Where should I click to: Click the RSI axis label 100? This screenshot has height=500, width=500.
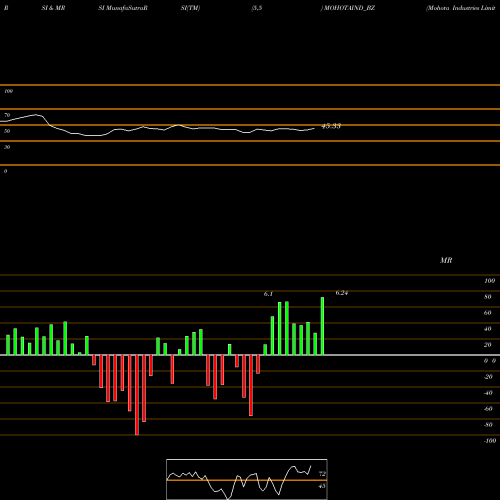pyautogui.click(x=8, y=91)
